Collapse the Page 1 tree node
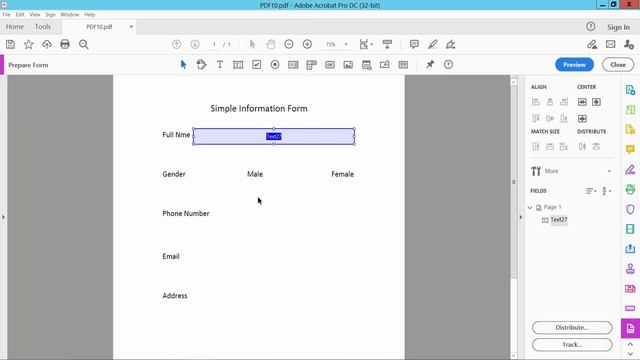This screenshot has height=360, width=640. [530, 207]
